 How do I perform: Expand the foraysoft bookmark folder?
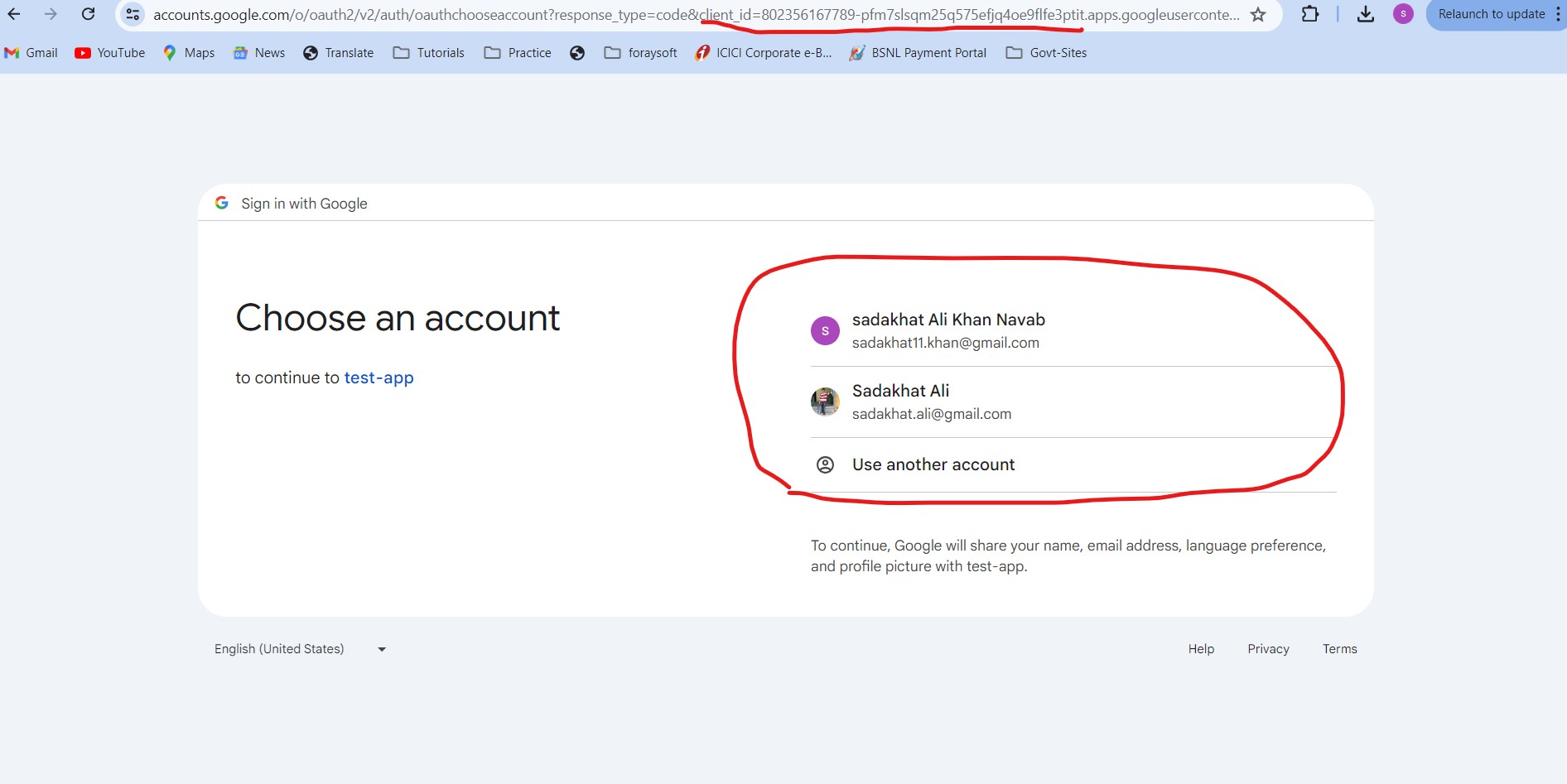click(x=641, y=53)
